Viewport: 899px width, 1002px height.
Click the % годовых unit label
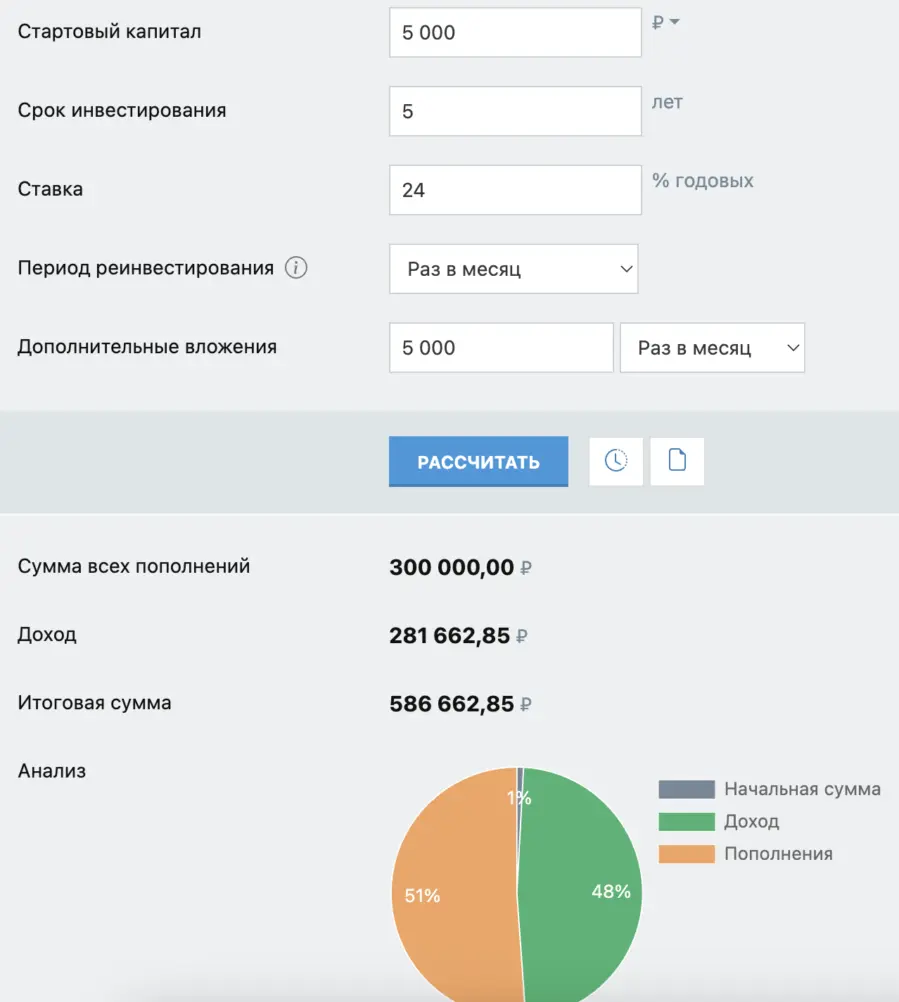tap(703, 181)
